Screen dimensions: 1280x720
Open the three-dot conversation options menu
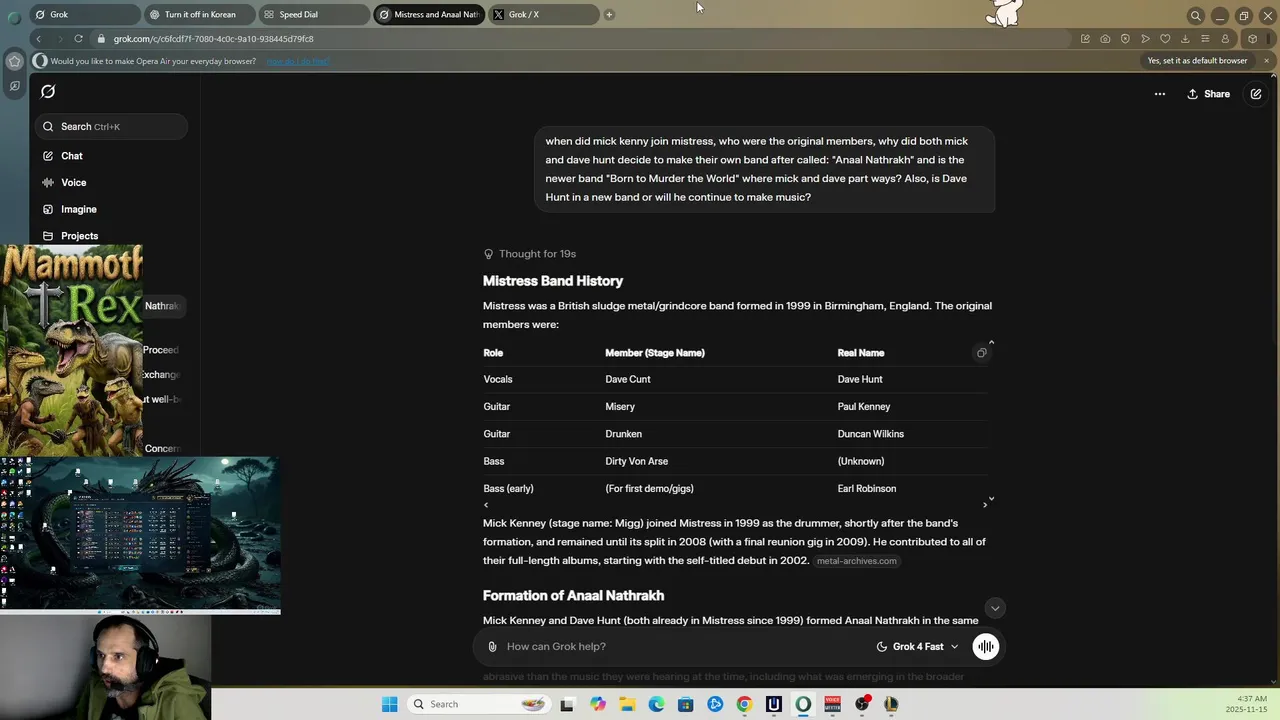1160,94
